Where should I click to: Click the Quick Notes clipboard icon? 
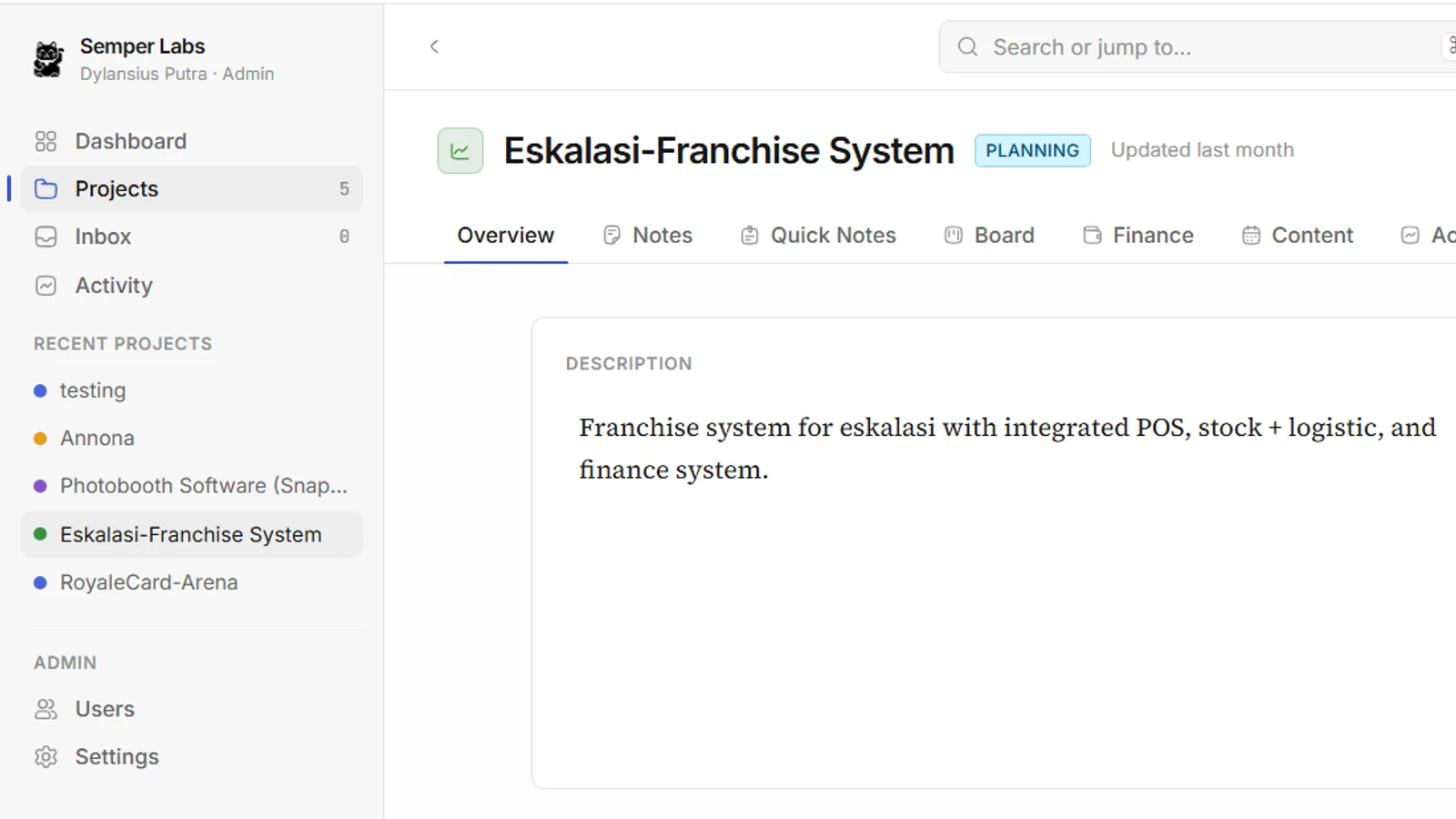[750, 236]
